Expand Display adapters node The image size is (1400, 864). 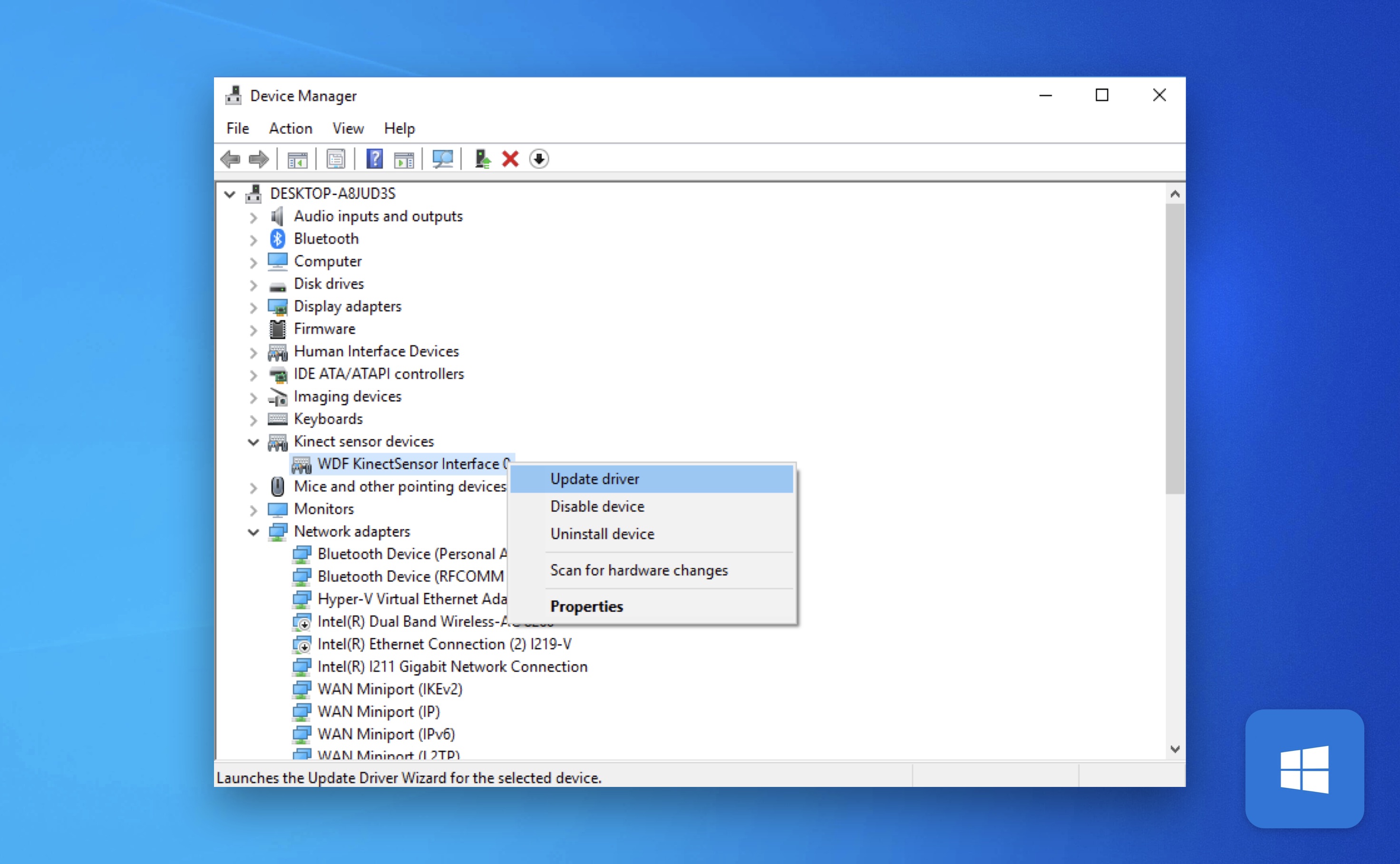[x=253, y=307]
